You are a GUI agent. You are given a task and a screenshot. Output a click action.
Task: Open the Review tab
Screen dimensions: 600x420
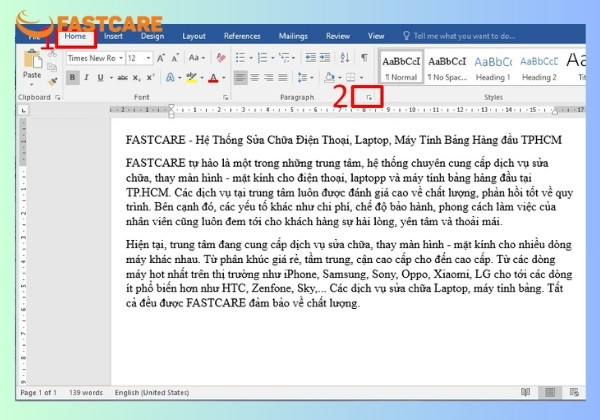[x=338, y=36]
